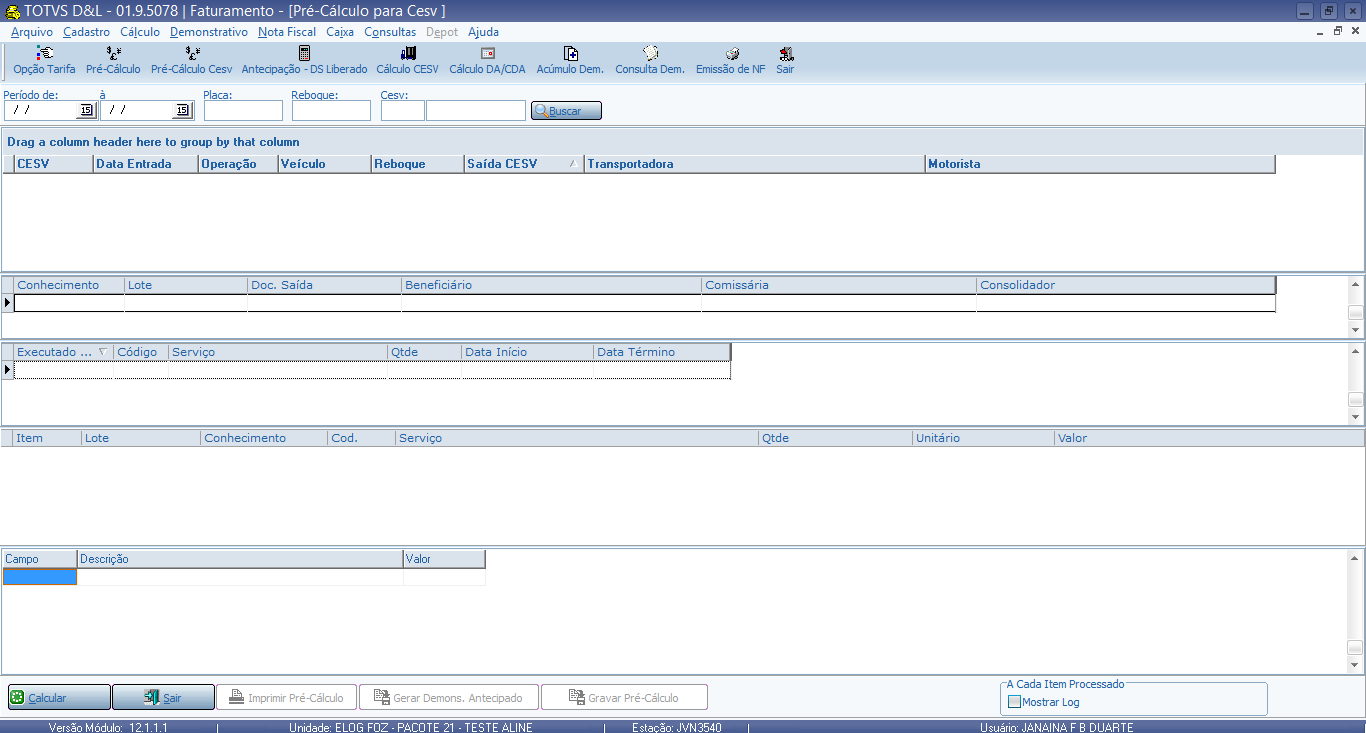Click the Gerar Demons. Antecipado button

[x=448, y=697]
